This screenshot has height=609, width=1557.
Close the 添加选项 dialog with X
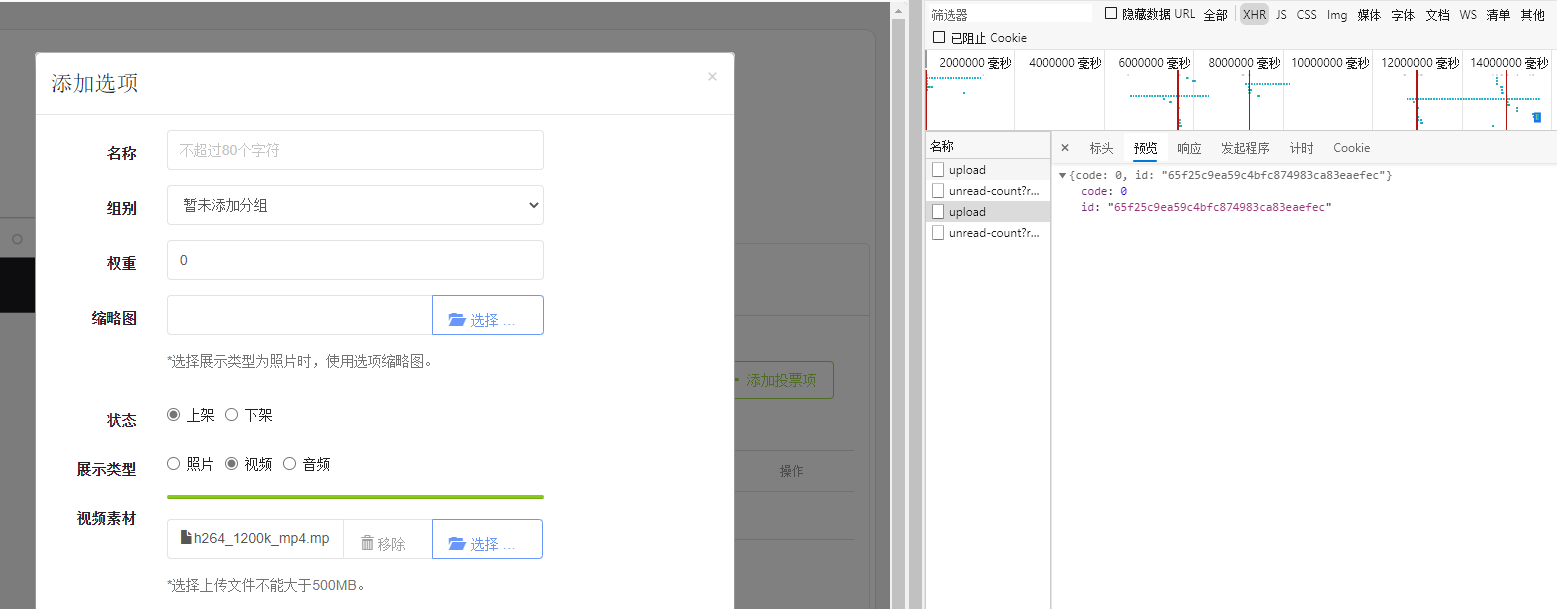pyautogui.click(x=712, y=77)
